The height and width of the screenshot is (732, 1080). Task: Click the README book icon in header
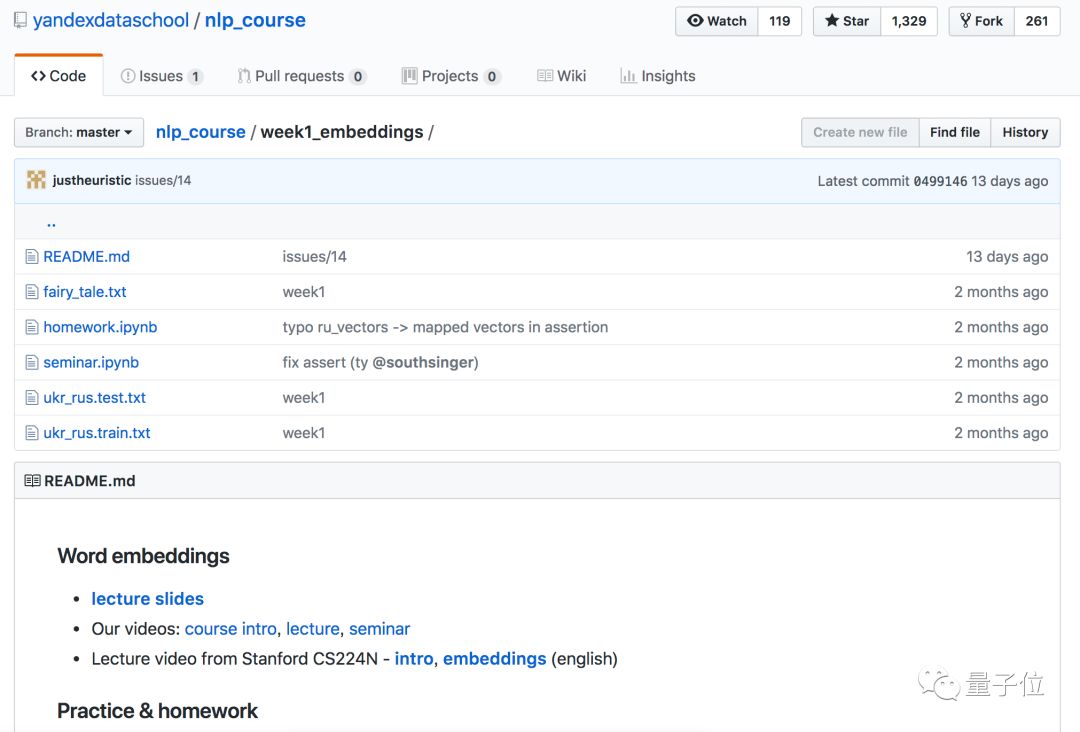pyautogui.click(x=32, y=481)
